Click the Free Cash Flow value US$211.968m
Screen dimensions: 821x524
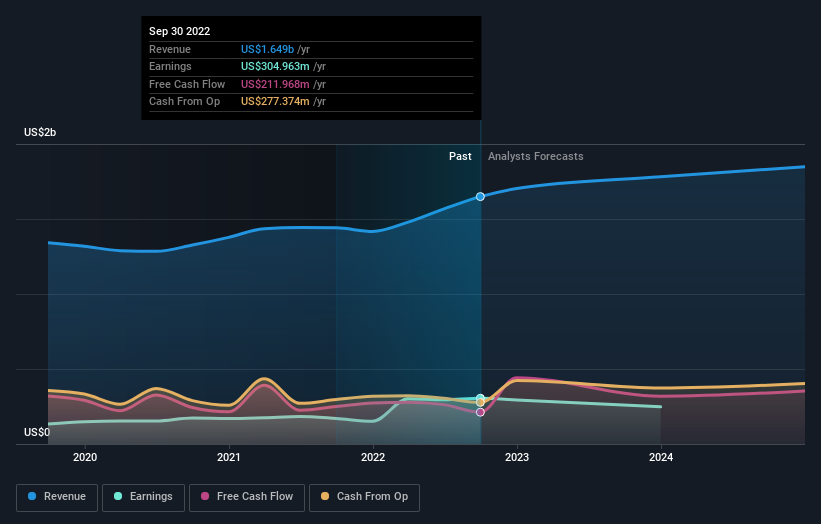tap(275, 84)
